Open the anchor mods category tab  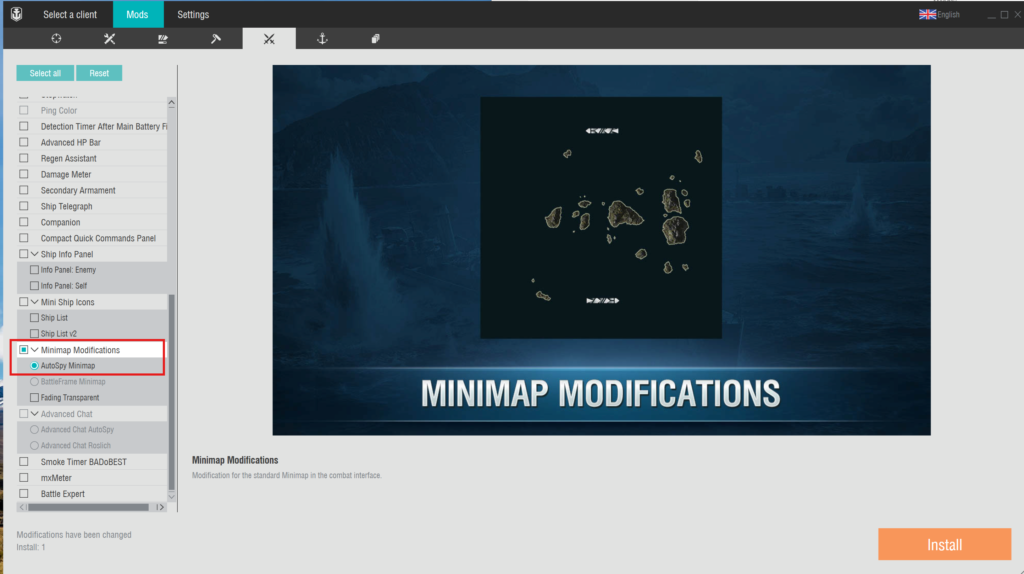click(322, 39)
